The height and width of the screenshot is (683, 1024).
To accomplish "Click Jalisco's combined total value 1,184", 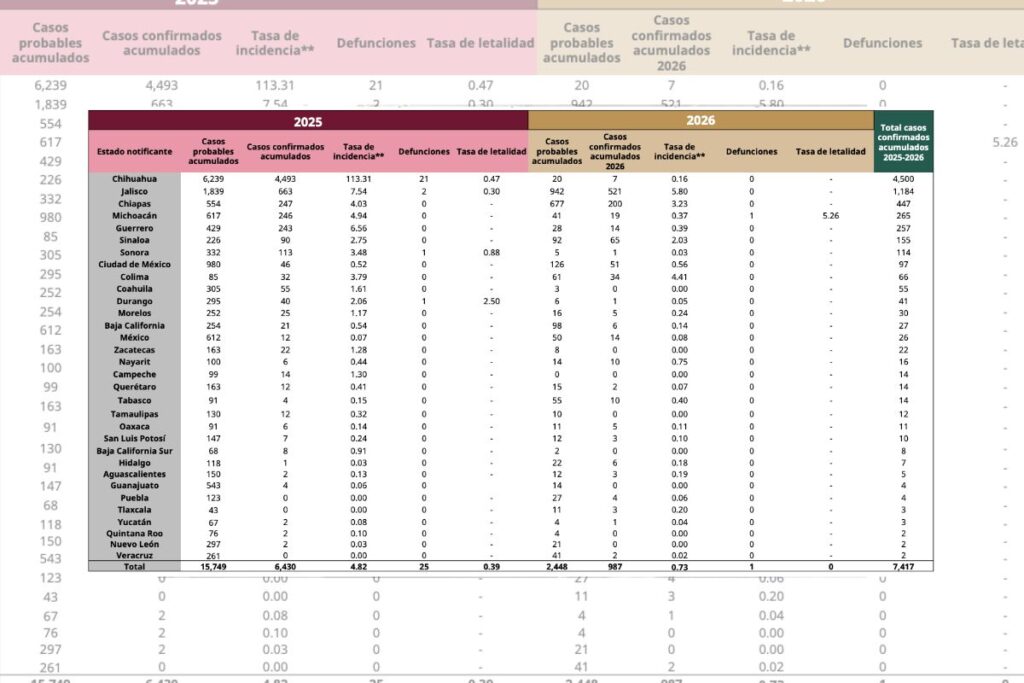I will click(x=904, y=191).
